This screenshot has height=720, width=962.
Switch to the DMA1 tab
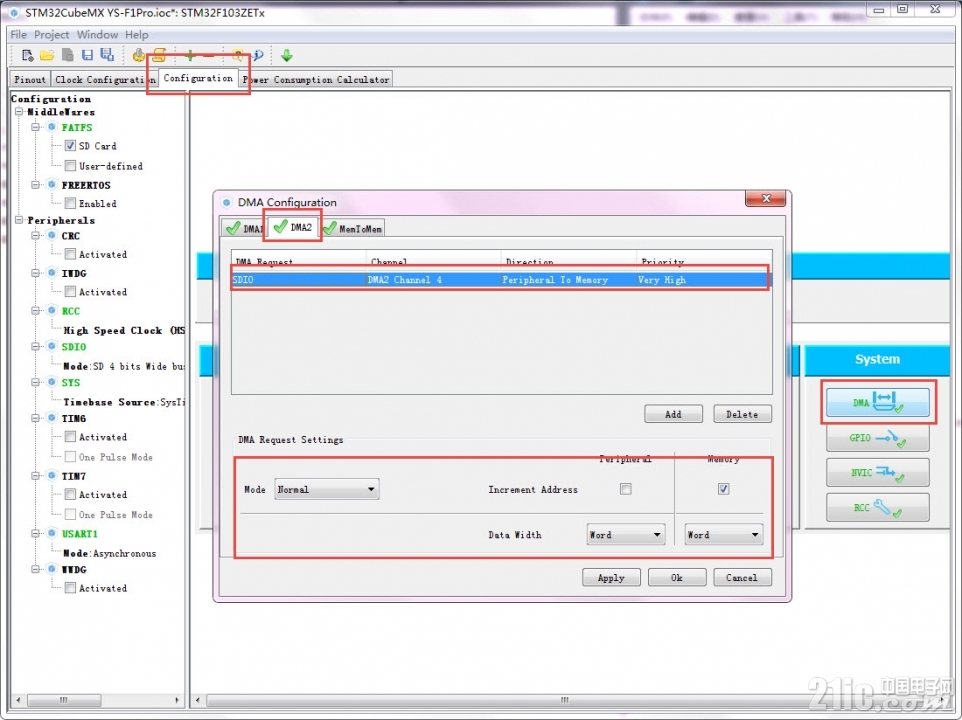pyautogui.click(x=244, y=229)
